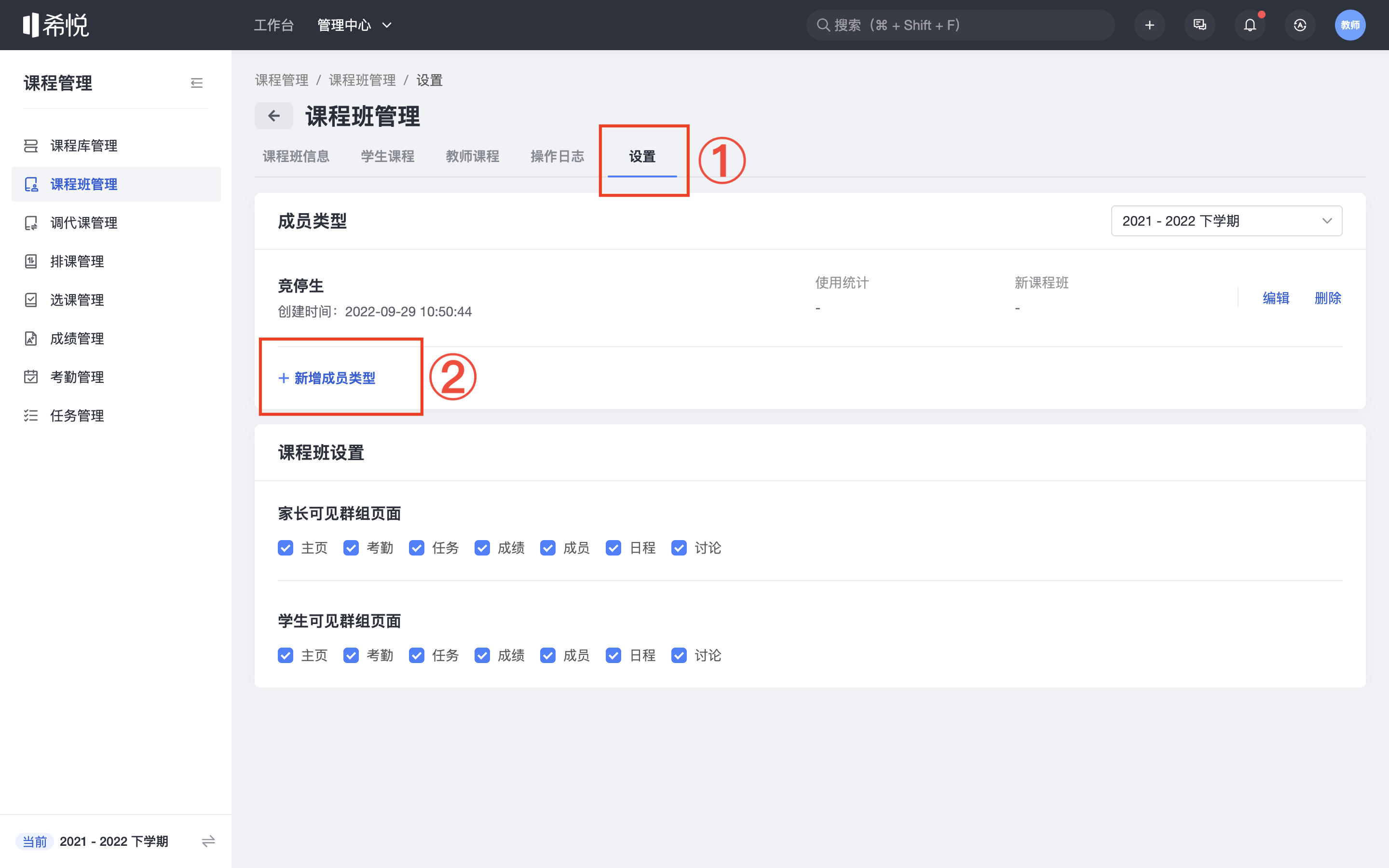Open the 工作台 menu item

click(274, 25)
